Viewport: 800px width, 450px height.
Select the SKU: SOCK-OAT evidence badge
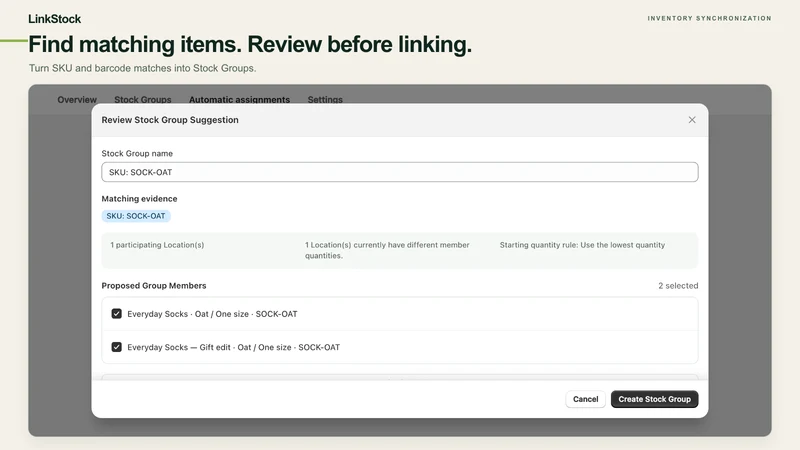(136, 216)
